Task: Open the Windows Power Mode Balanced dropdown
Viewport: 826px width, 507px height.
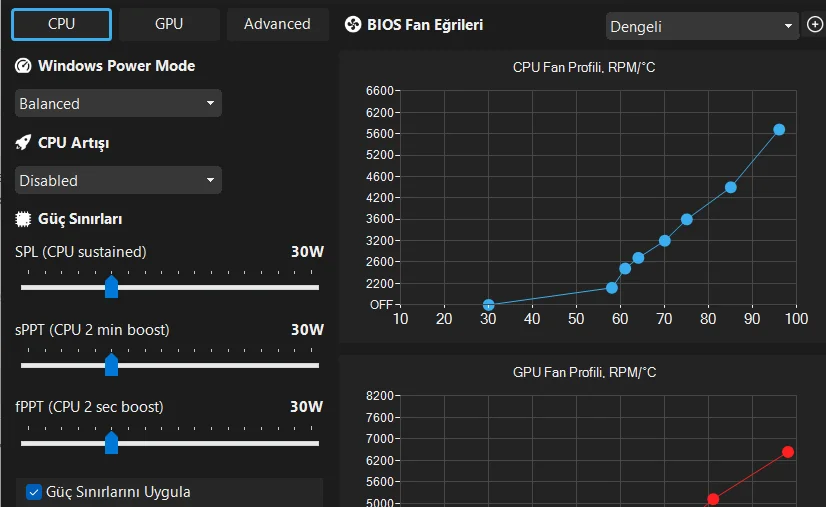Action: click(118, 103)
